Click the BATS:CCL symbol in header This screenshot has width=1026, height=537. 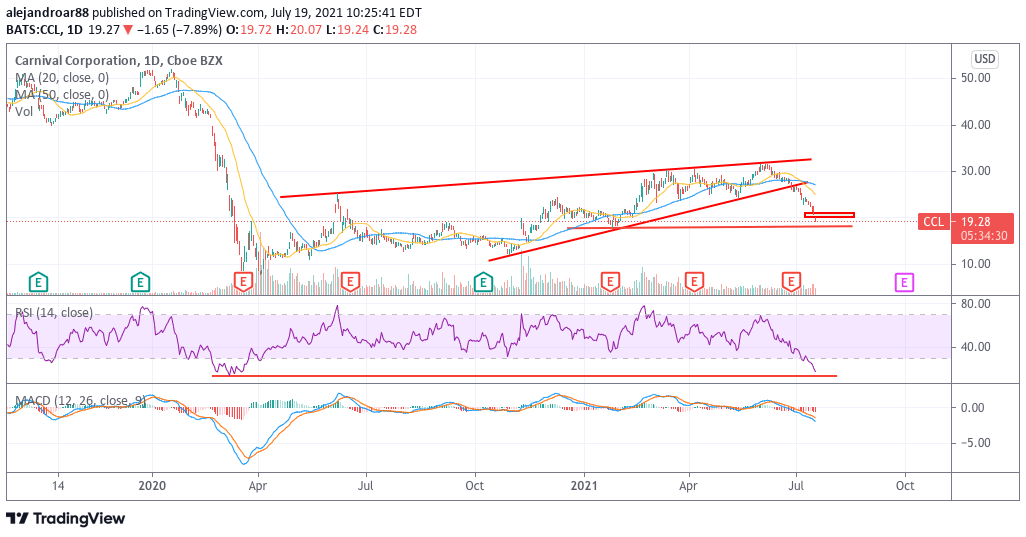tap(35, 29)
